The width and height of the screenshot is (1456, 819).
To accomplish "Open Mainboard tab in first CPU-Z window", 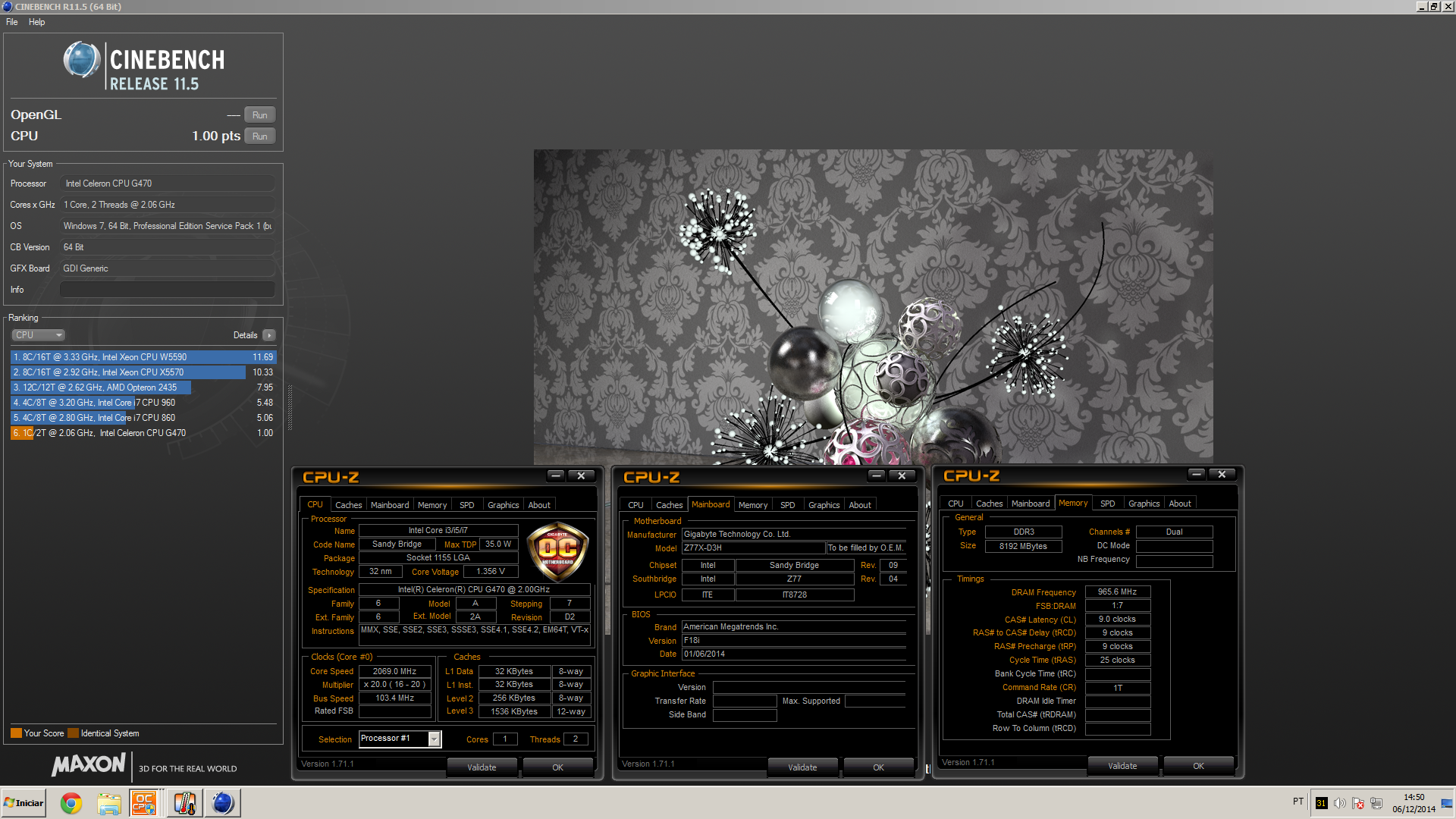I will [x=390, y=505].
